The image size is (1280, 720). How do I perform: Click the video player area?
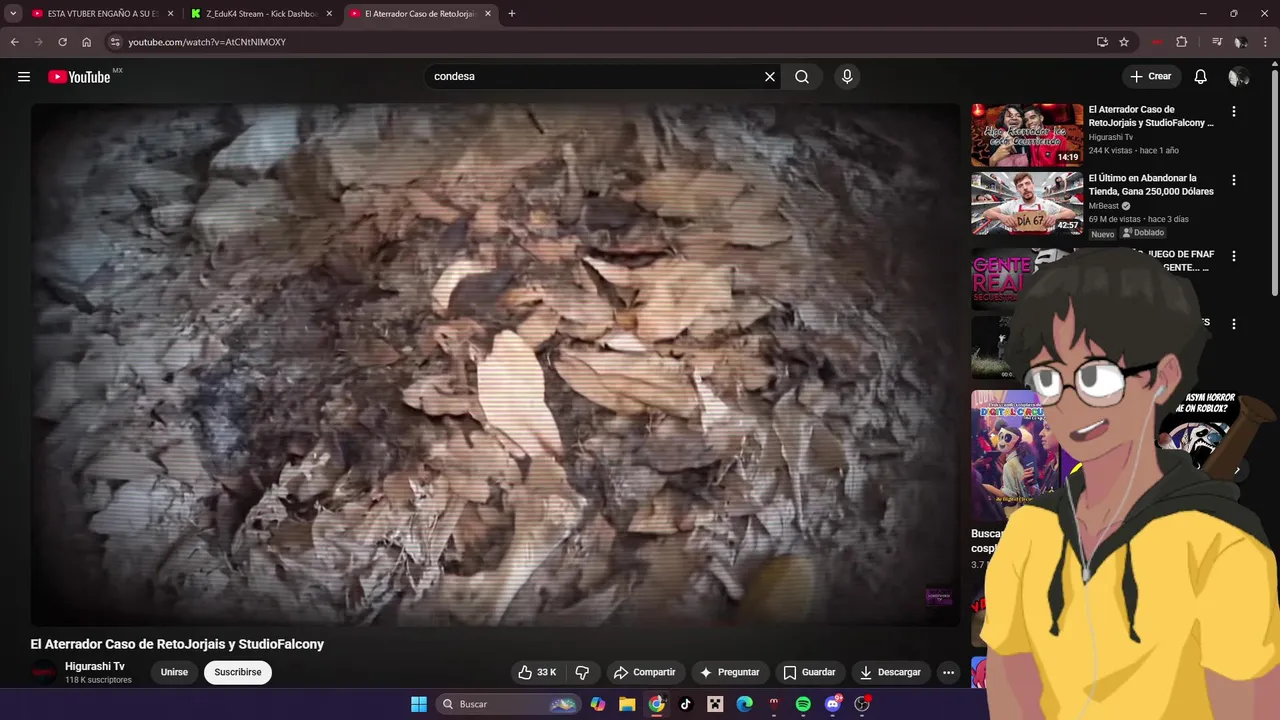coord(495,365)
